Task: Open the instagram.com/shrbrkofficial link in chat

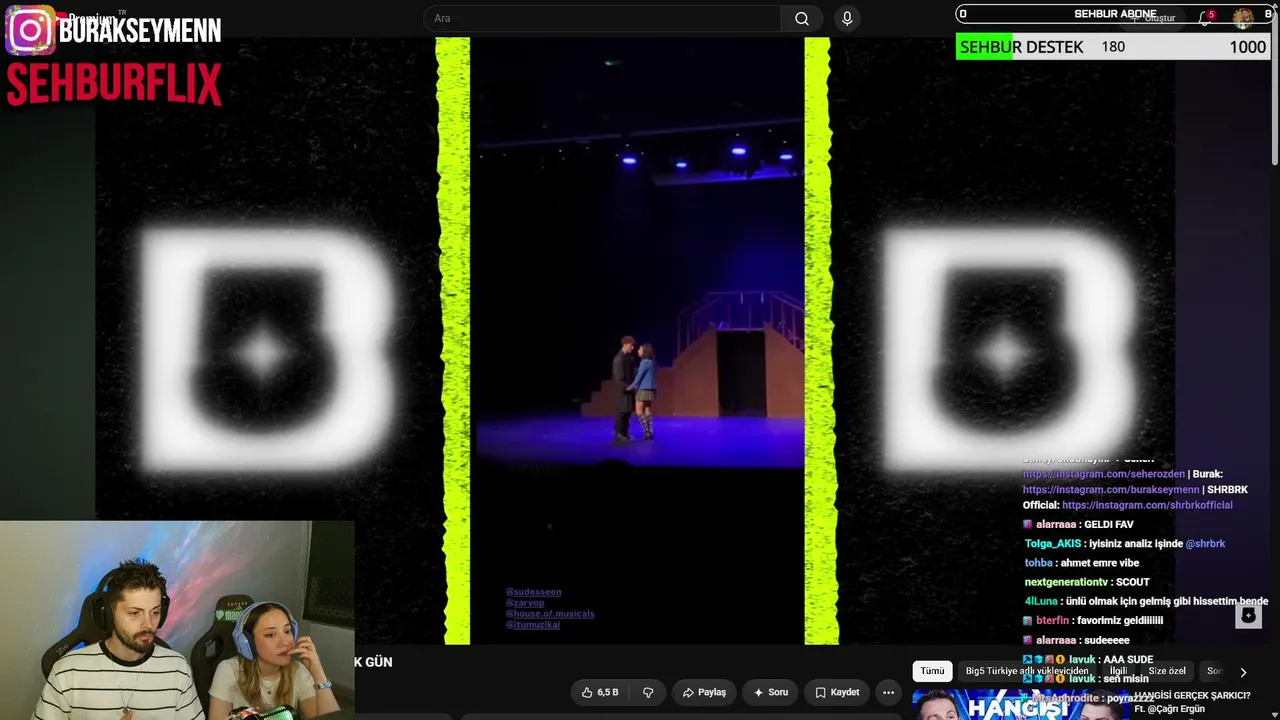Action: pos(1147,505)
